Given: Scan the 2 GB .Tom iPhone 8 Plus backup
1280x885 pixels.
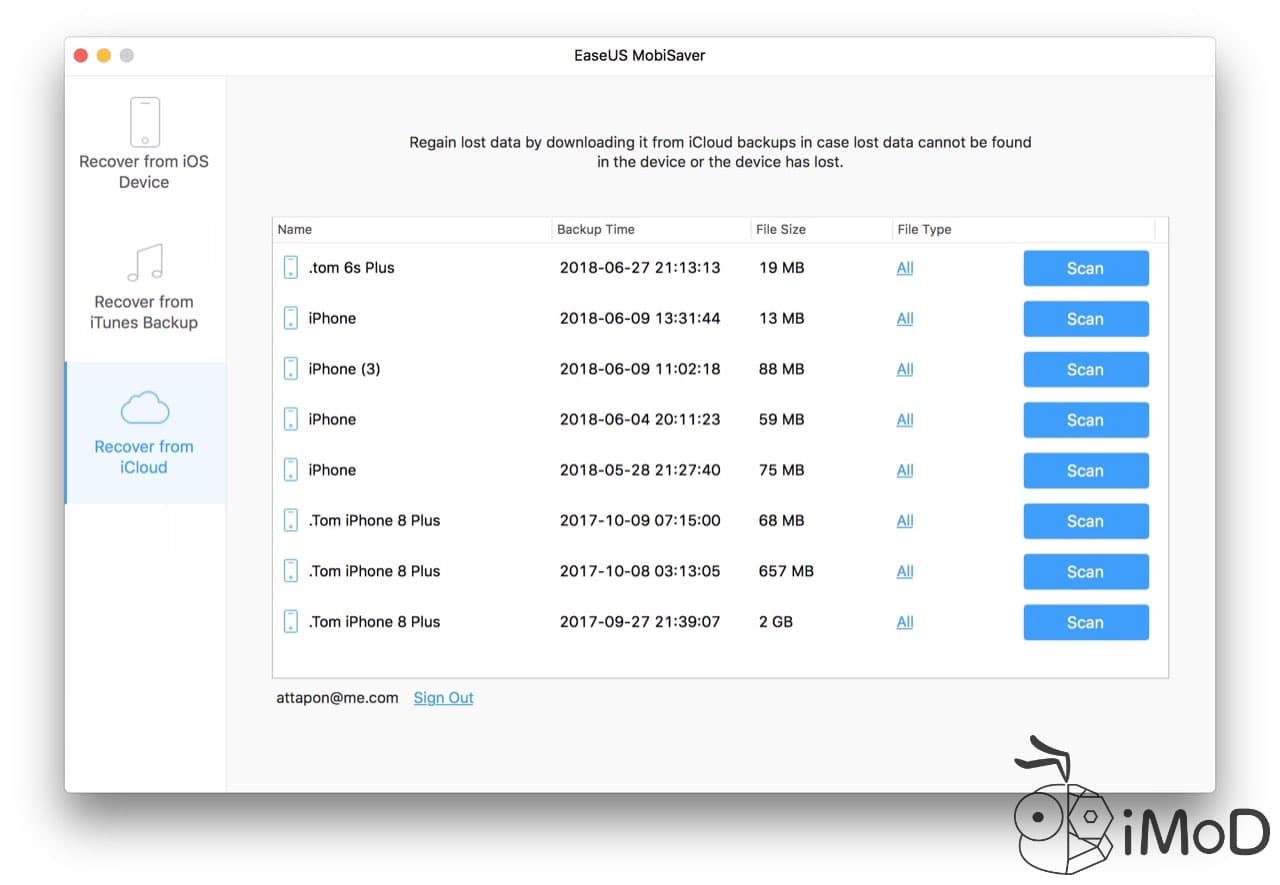Looking at the screenshot, I should click(x=1086, y=622).
